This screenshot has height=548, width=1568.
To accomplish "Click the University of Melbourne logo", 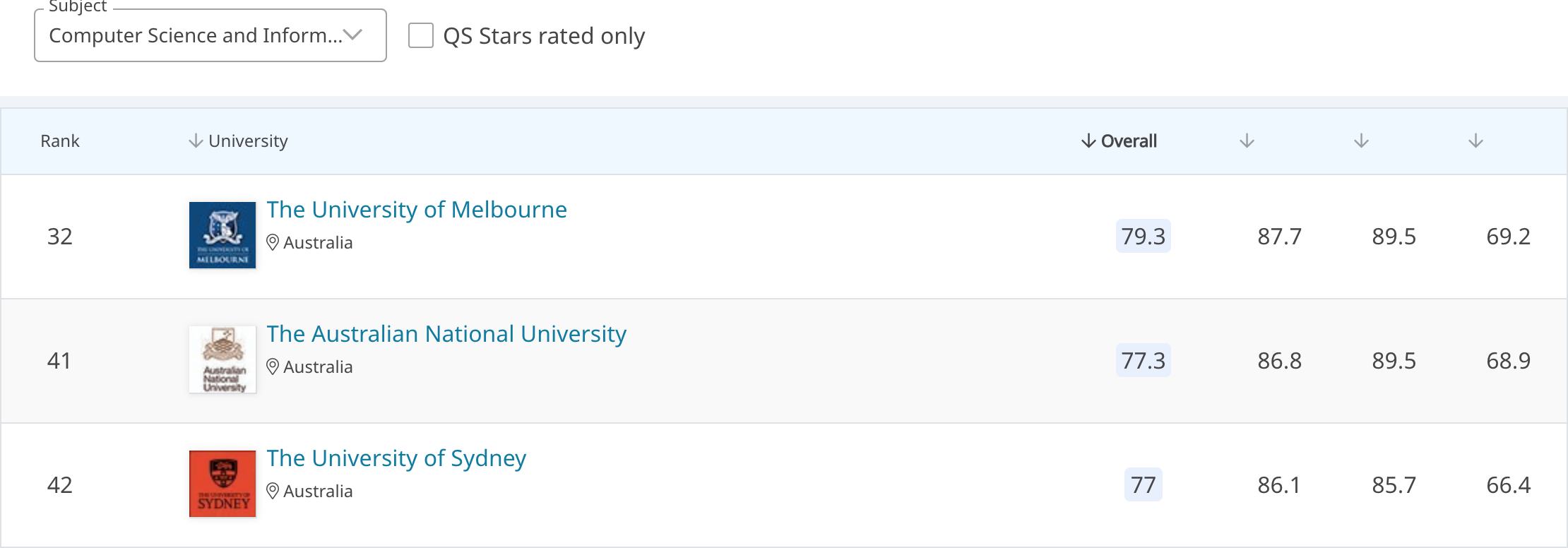I will (222, 235).
